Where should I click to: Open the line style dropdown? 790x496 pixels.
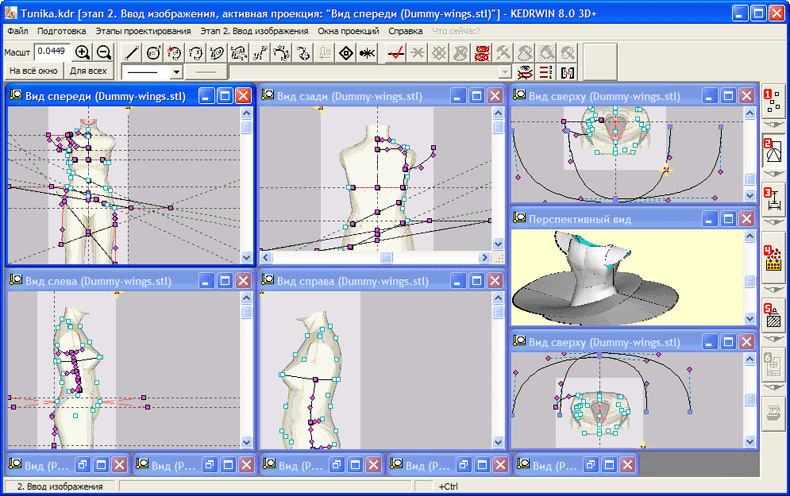click(x=176, y=72)
